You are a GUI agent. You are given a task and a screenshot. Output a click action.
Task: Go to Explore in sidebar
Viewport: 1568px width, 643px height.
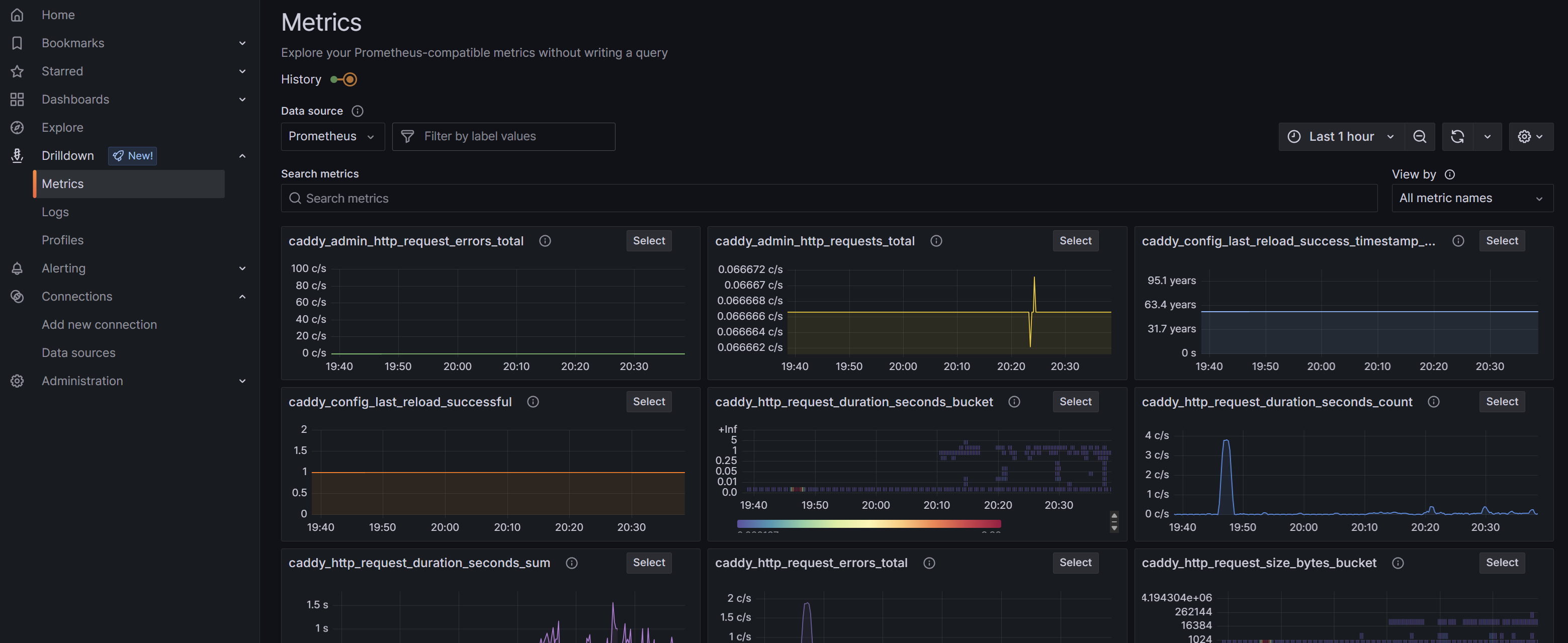(63, 128)
